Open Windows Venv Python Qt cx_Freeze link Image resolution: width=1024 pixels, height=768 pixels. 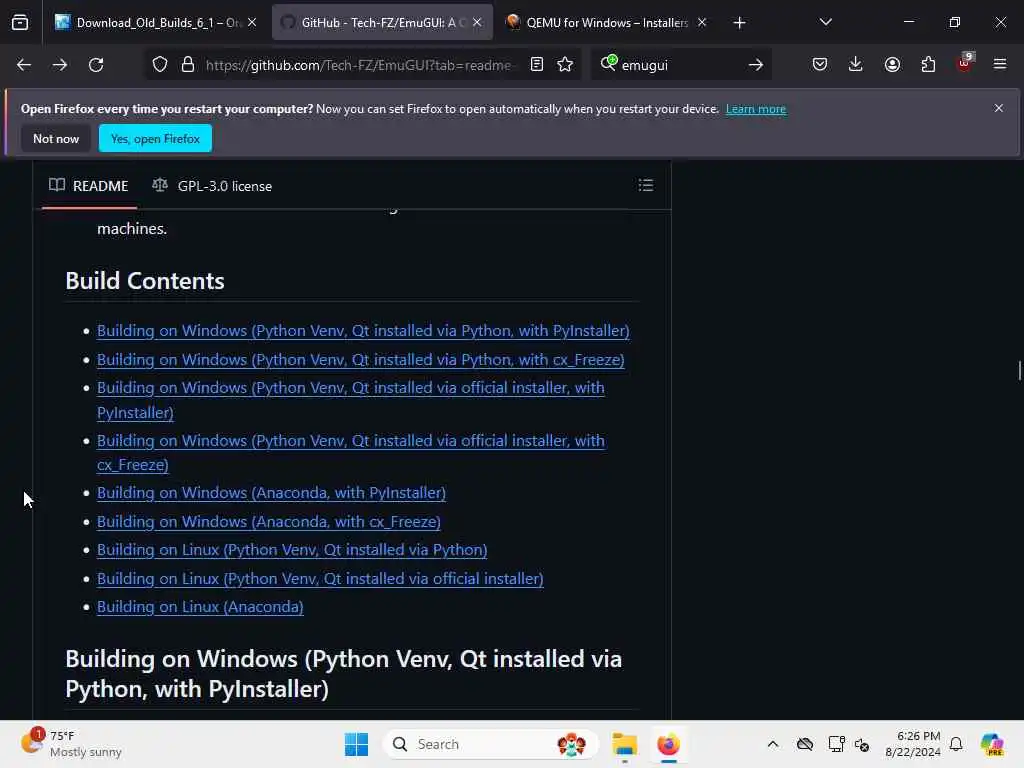pyautogui.click(x=360, y=360)
